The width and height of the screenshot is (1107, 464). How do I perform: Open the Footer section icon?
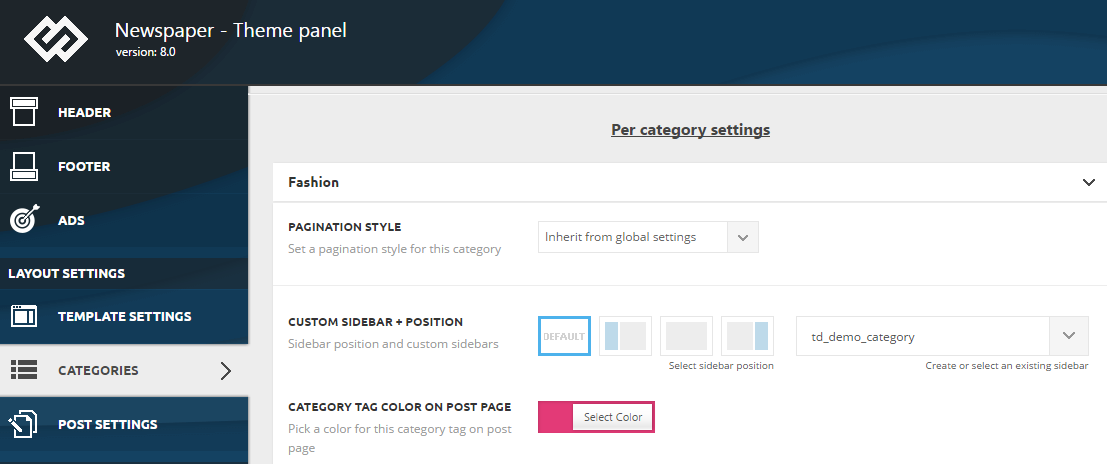point(23,167)
